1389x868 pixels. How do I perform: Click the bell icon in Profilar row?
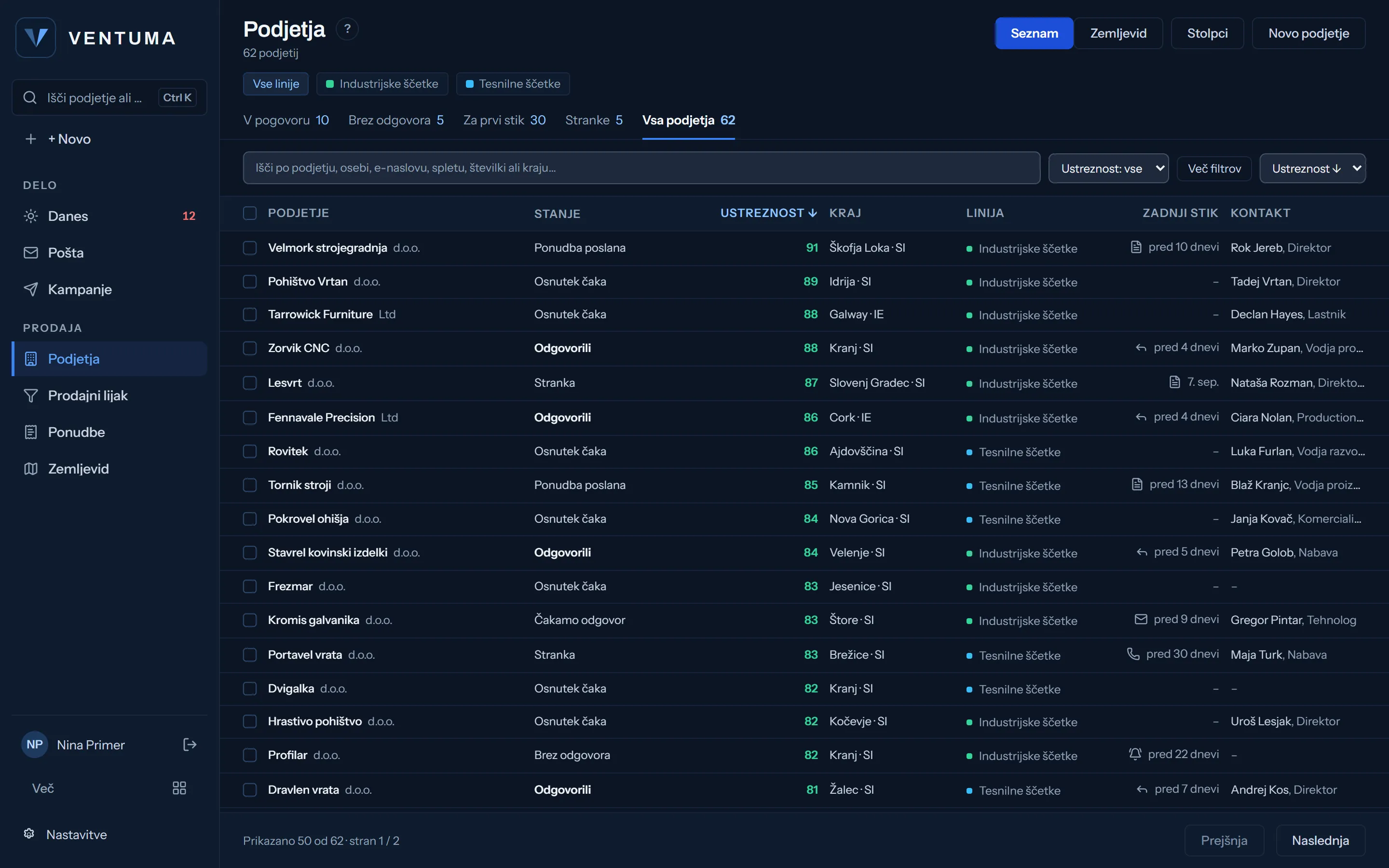pos(1135,754)
